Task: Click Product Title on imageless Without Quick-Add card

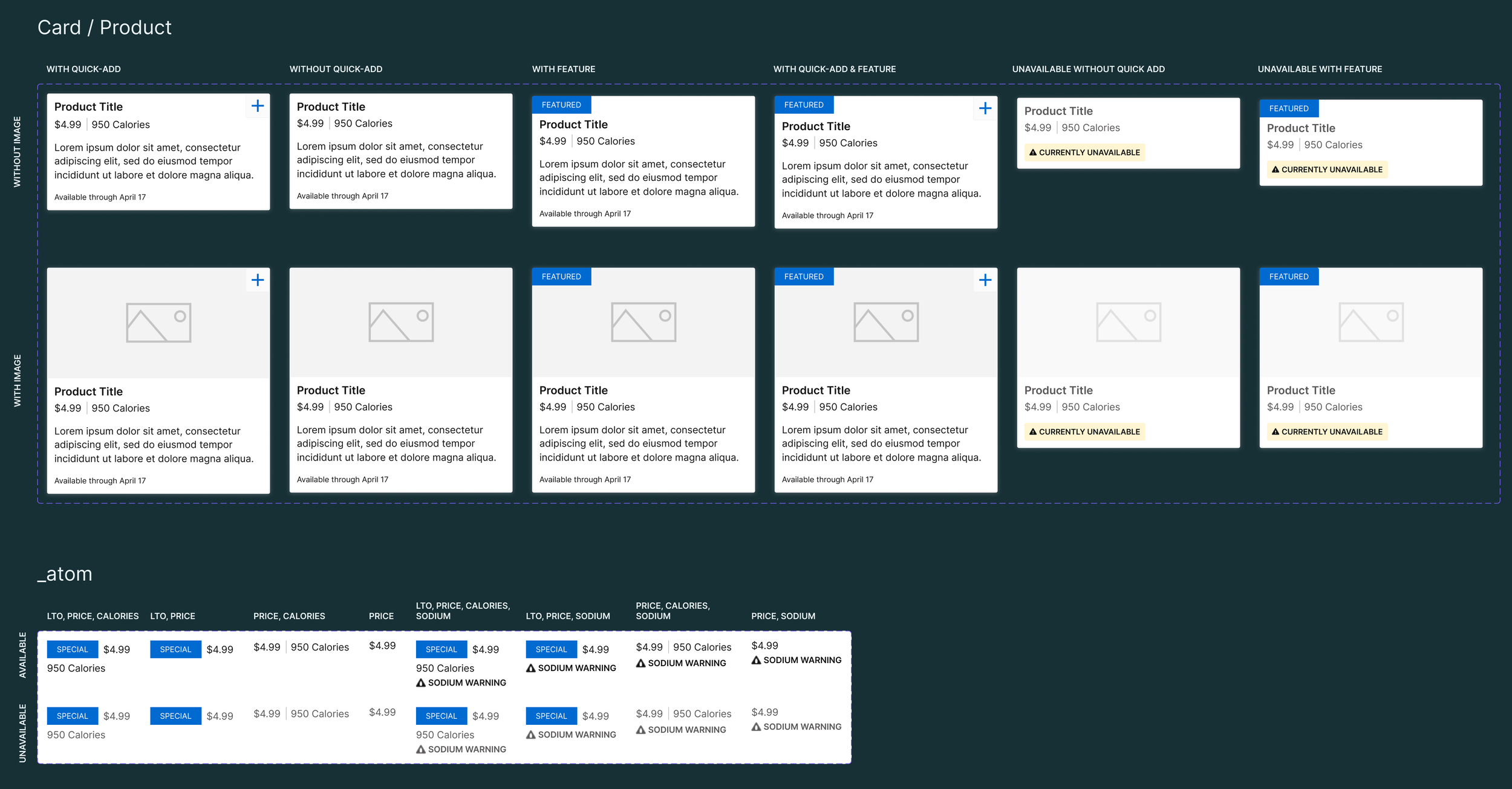Action: click(331, 106)
